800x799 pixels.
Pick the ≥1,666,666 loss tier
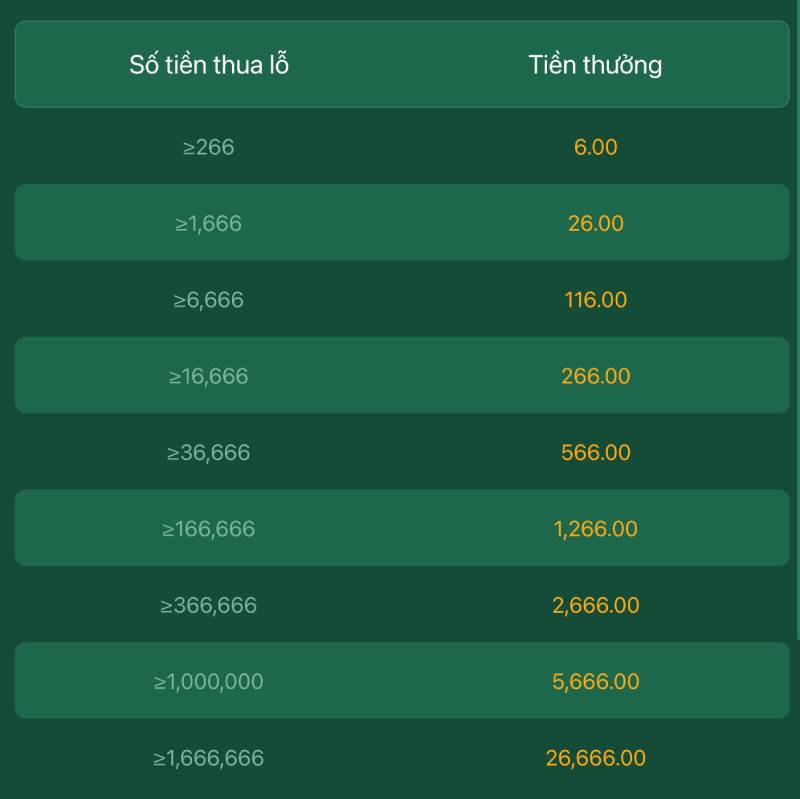tap(208, 758)
